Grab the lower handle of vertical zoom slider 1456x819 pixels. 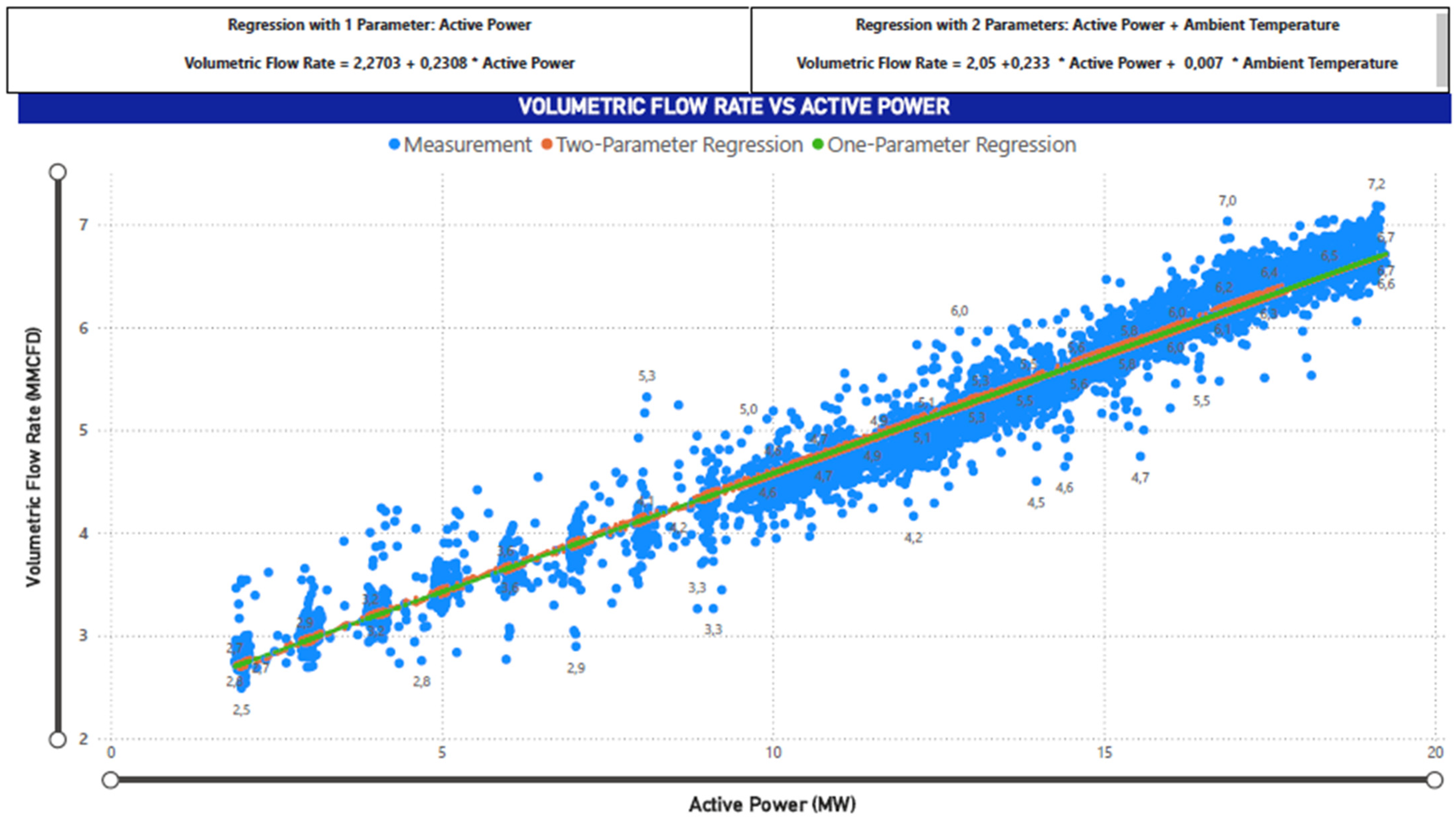(x=58, y=739)
